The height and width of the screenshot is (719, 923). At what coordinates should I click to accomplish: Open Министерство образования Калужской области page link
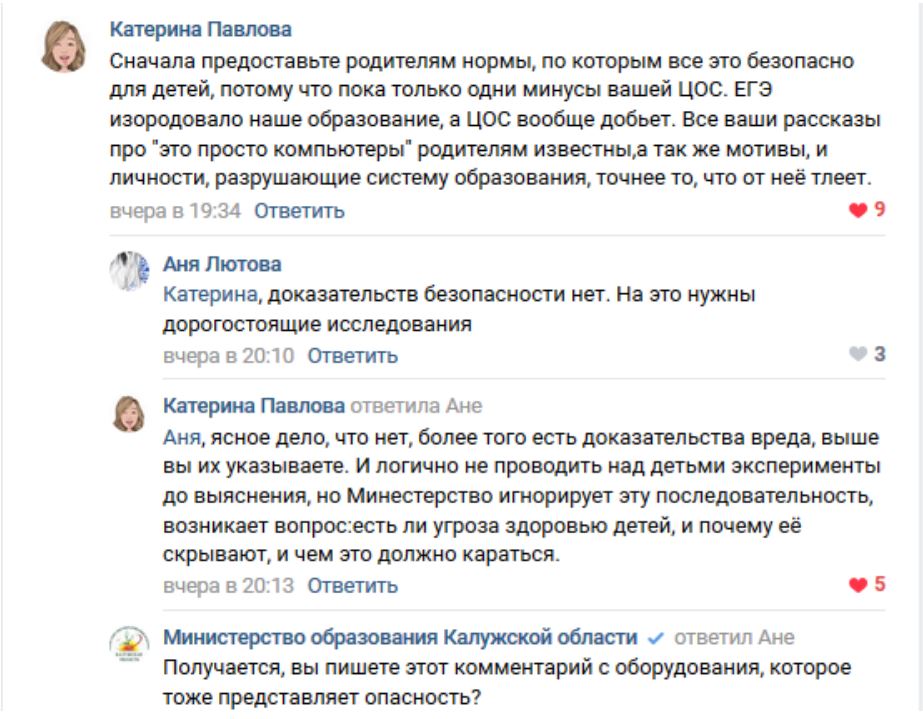[400, 637]
